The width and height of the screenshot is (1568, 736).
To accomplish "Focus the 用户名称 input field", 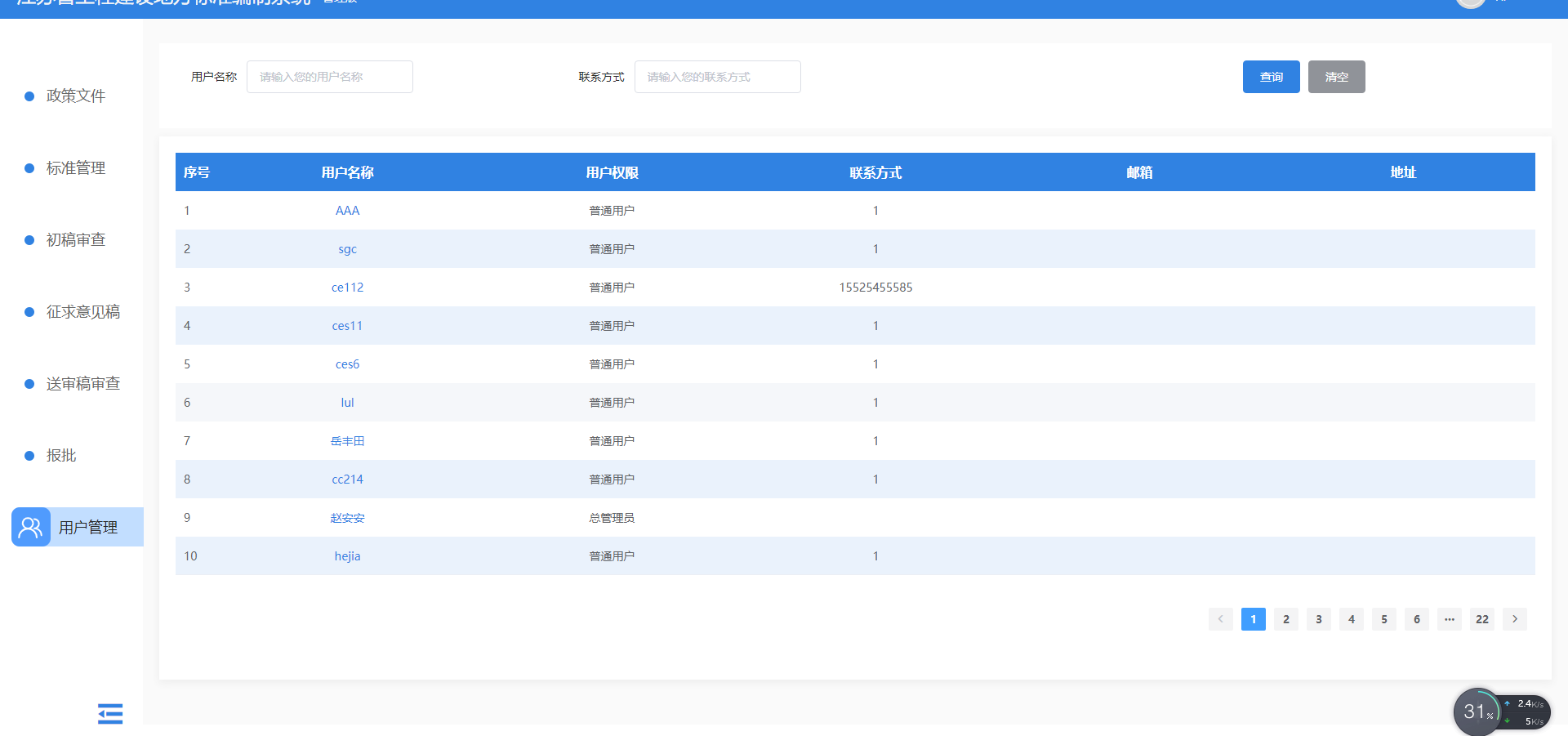I will (330, 77).
